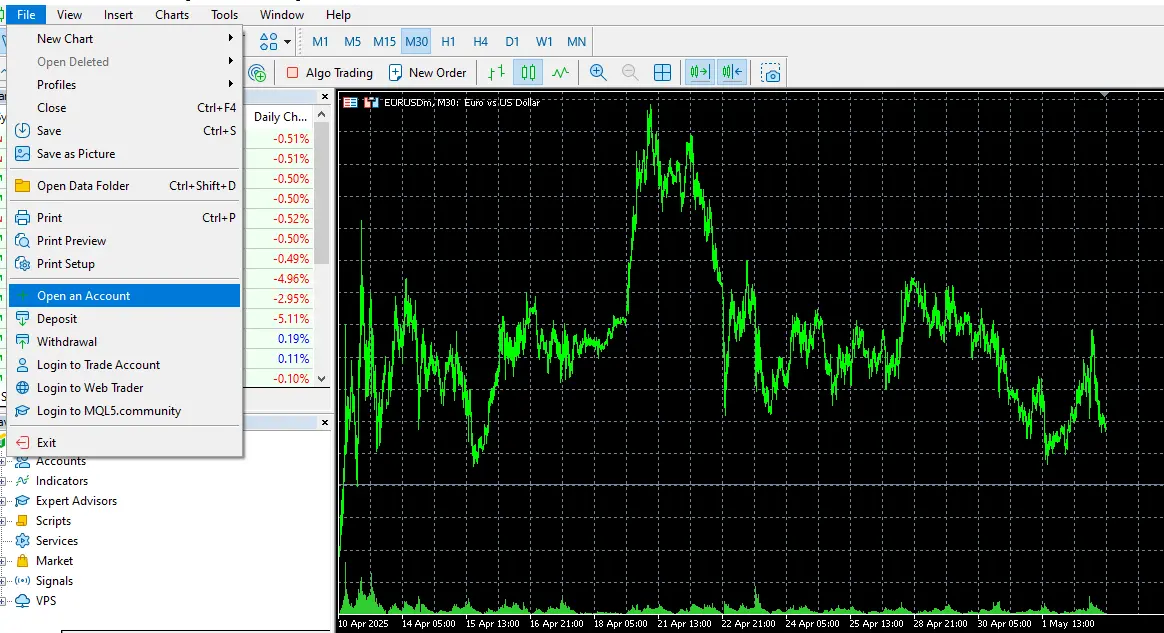Open the objects shapes dropdown arrow

[287, 42]
